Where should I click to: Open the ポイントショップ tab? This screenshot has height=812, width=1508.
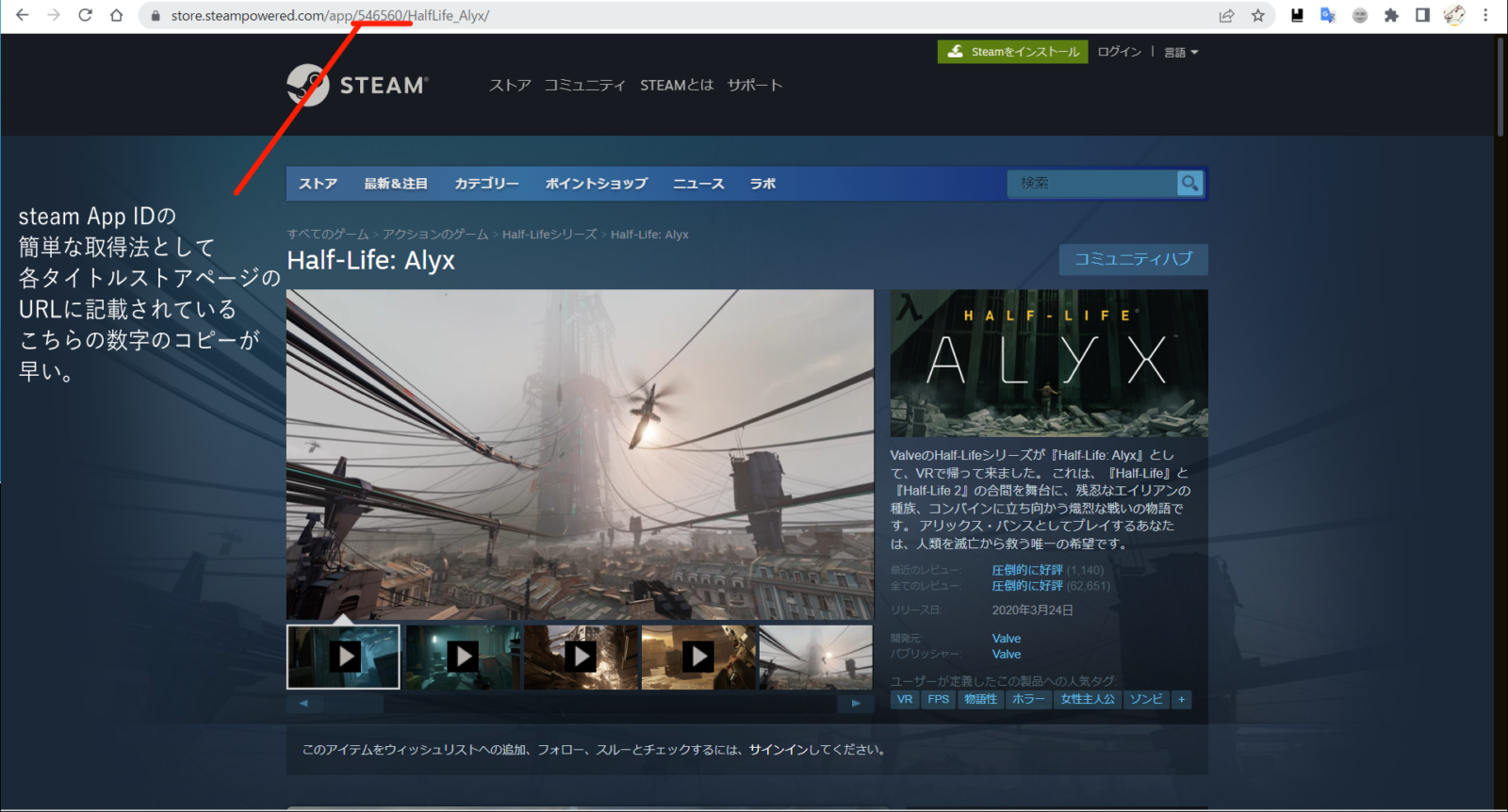[596, 184]
